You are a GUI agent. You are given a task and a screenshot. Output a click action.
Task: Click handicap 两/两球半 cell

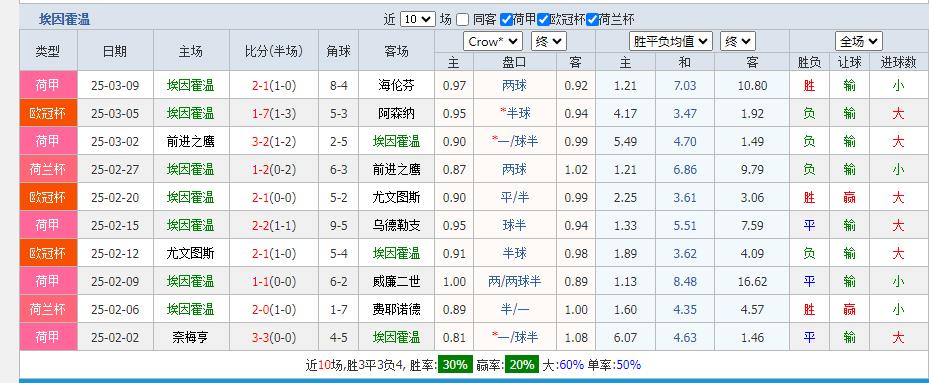[514, 281]
